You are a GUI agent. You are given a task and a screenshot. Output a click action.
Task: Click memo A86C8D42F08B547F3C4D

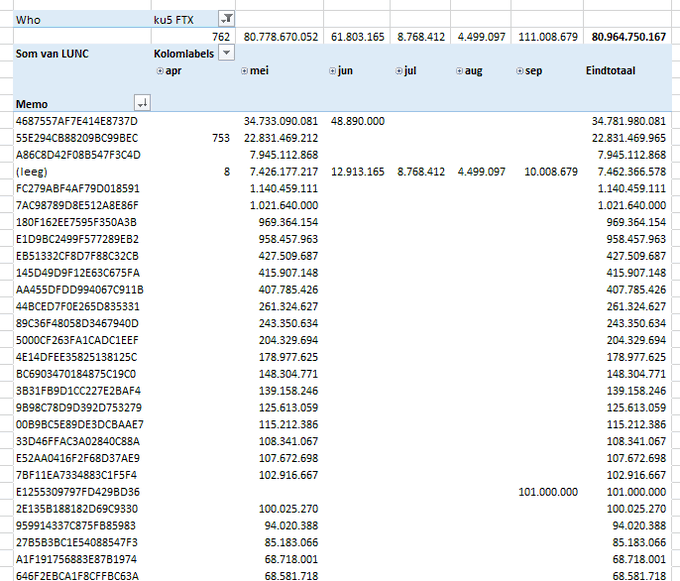78,155
